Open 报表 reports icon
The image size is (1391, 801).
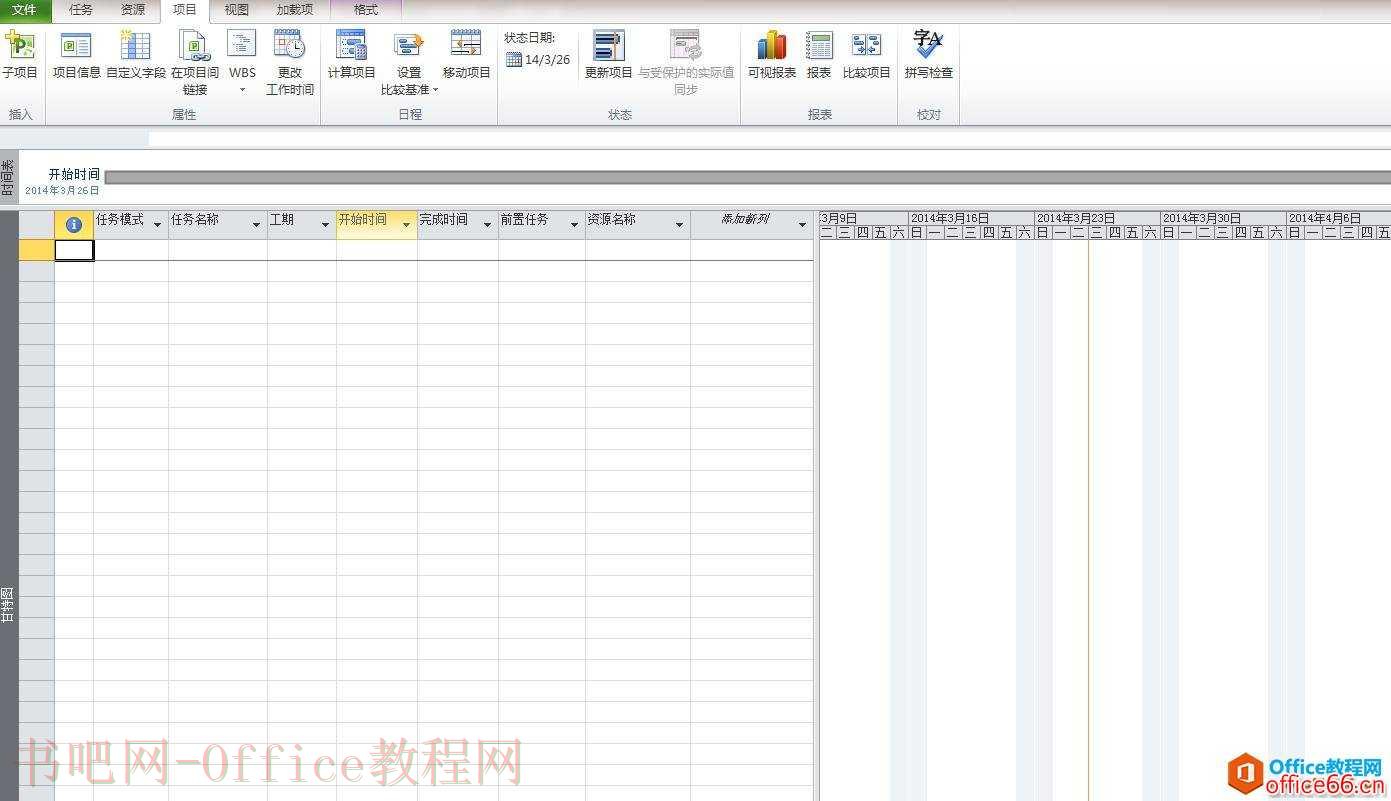[819, 56]
